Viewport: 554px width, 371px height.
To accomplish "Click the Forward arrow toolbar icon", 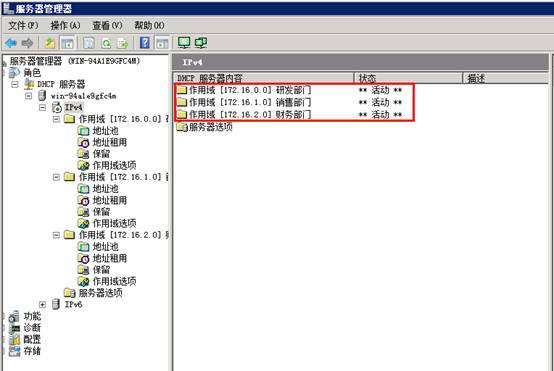I will coord(27,43).
